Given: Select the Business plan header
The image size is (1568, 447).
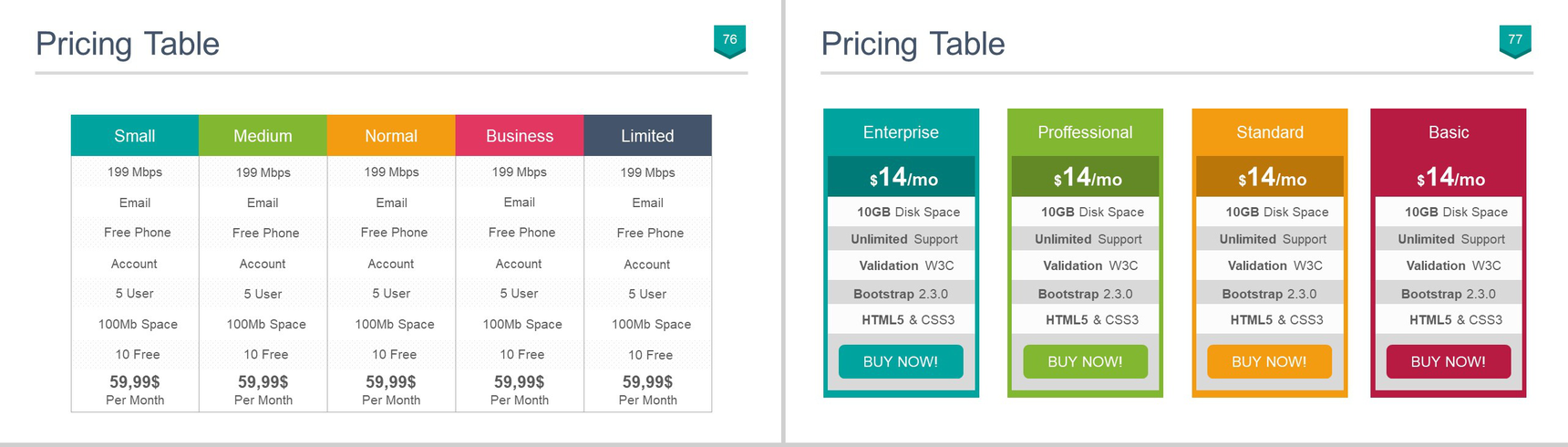Looking at the screenshot, I should coord(520,135).
